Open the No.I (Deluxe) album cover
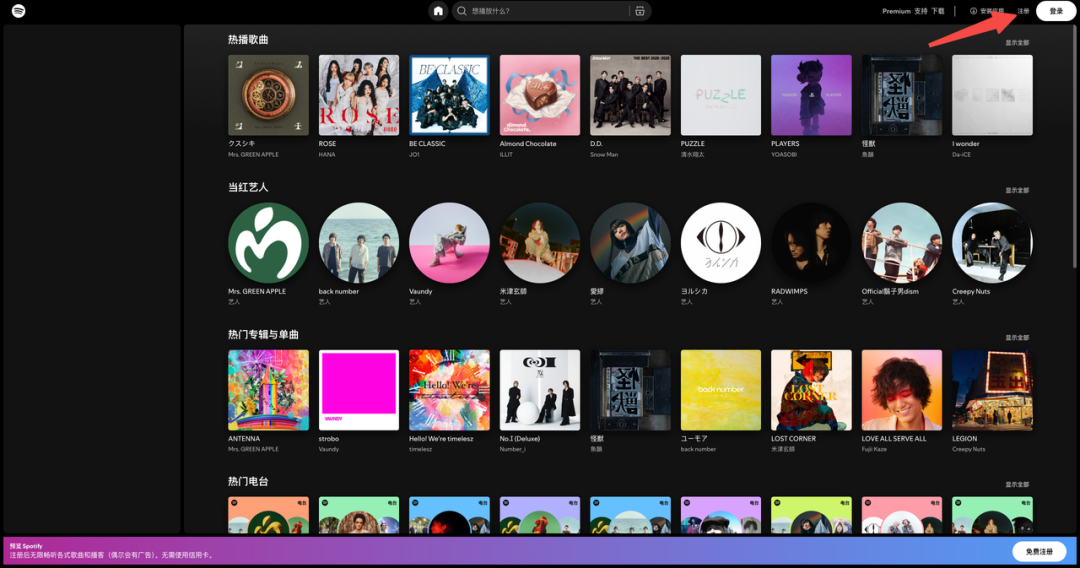The image size is (1080, 568). (540, 390)
